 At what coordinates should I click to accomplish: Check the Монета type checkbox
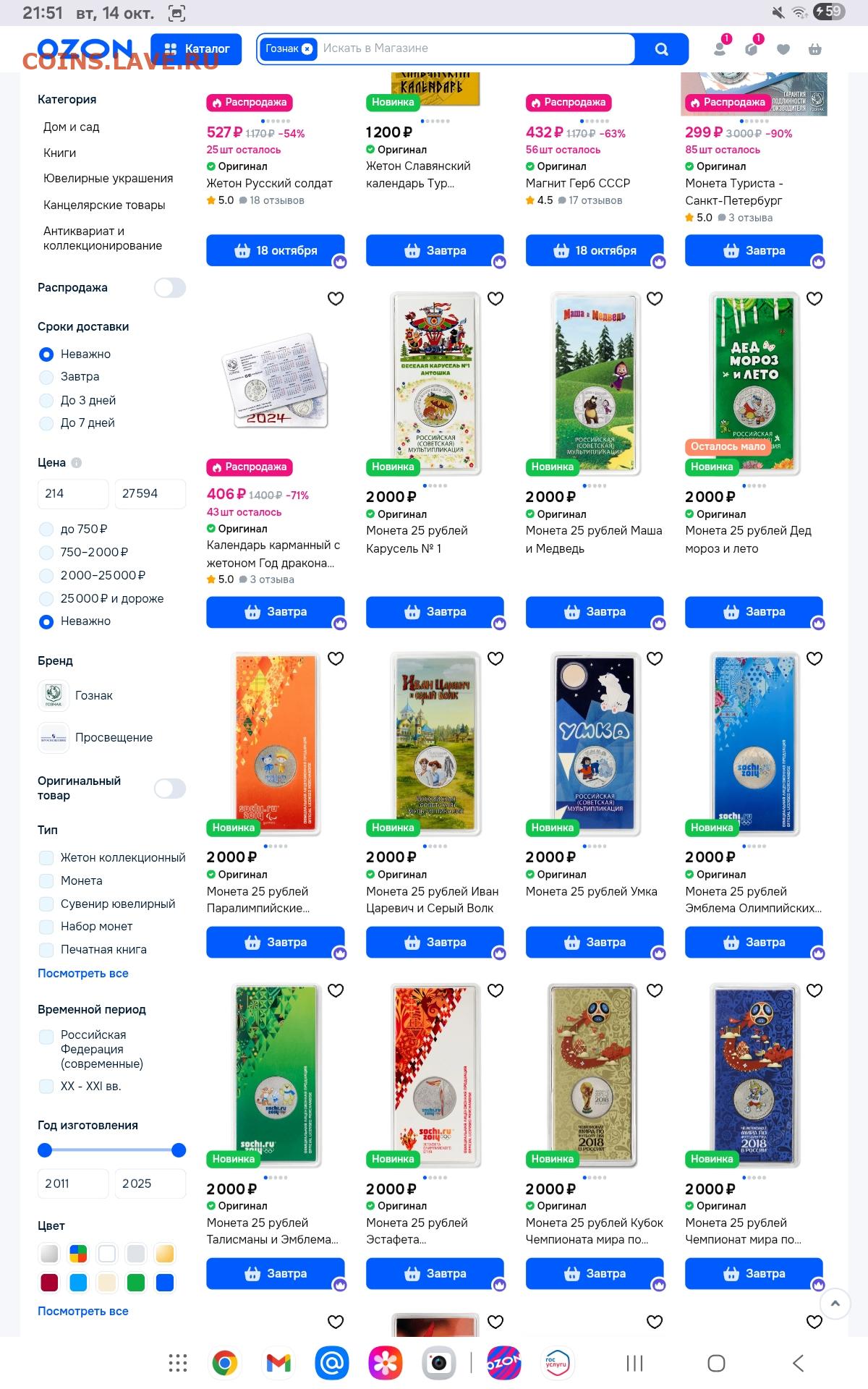coord(46,880)
